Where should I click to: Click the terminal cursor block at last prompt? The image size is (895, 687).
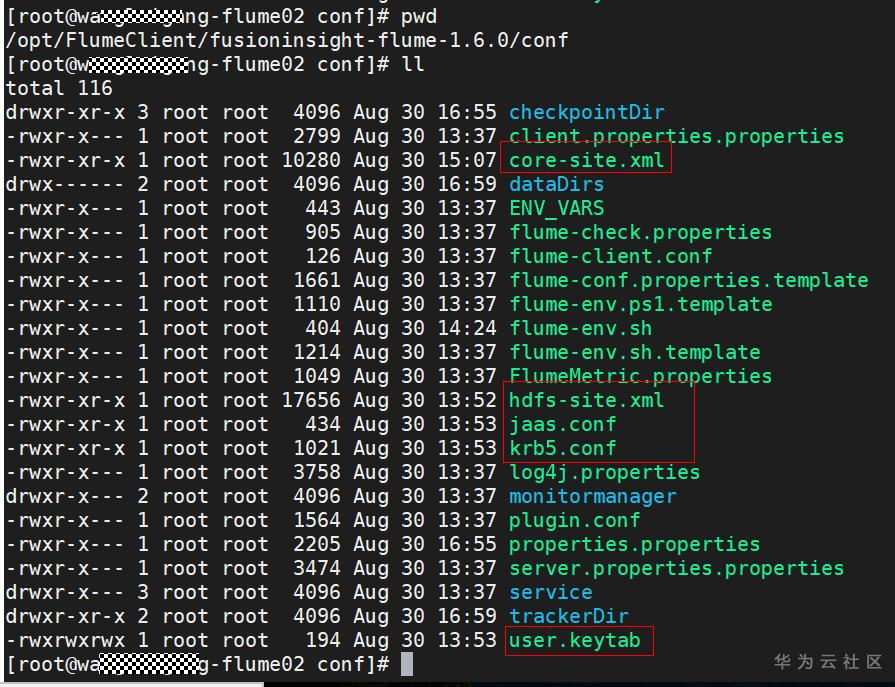coord(407,664)
